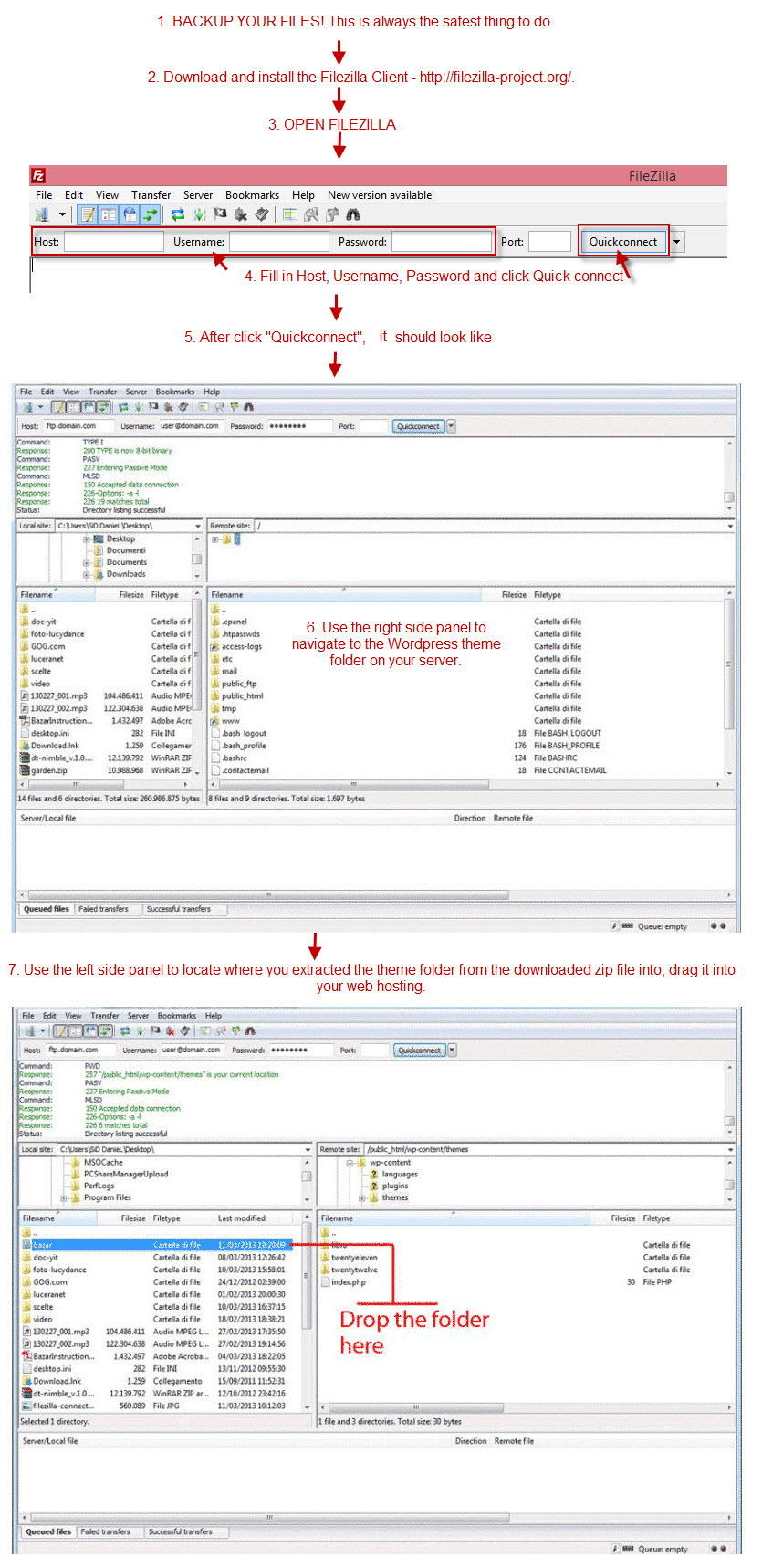762x1568 pixels.
Task: Click the refresh arrows icon above the empty Username field
Action: pos(178,214)
